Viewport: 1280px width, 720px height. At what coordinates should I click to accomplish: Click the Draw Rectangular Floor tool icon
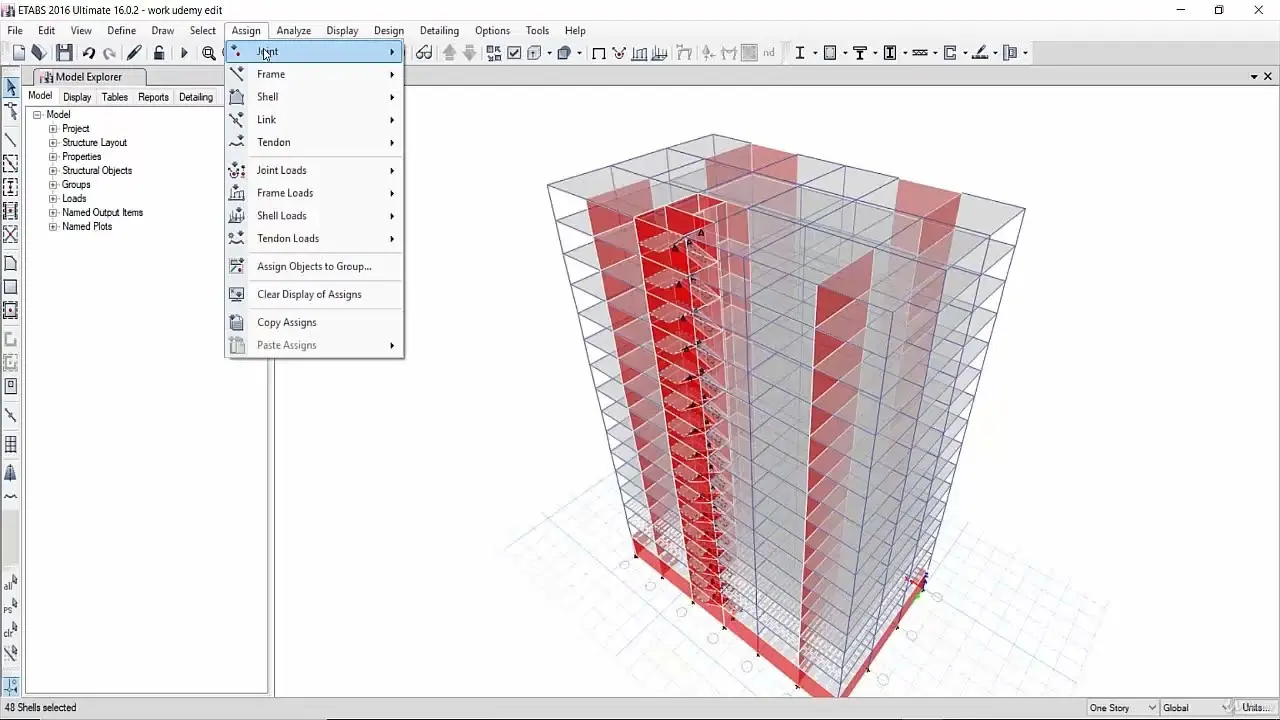(x=11, y=287)
